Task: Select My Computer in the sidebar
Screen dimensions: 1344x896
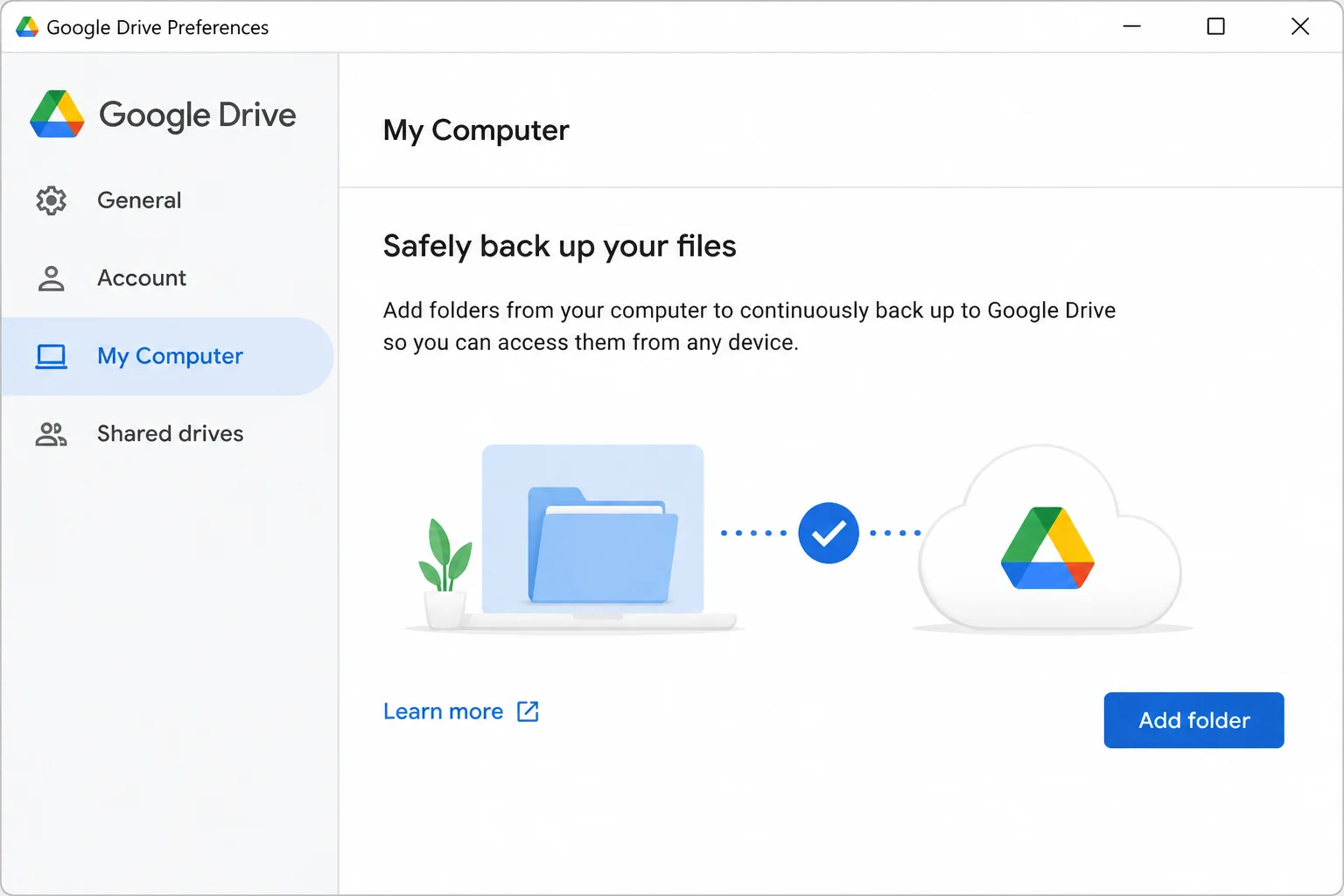Action: tap(168, 356)
